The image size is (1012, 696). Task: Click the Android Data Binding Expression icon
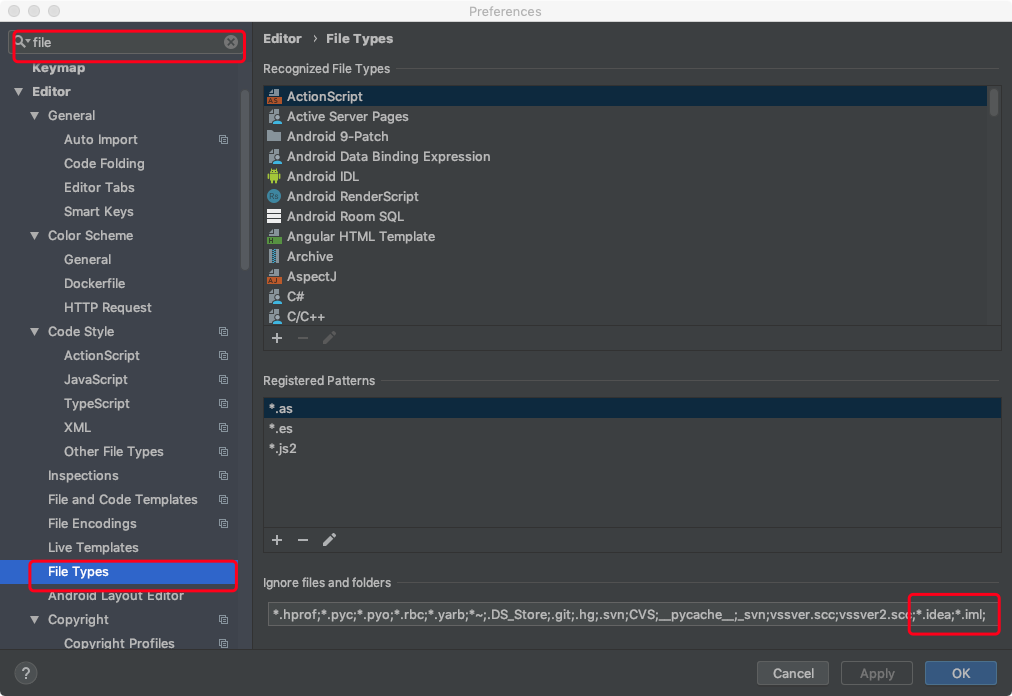point(274,156)
